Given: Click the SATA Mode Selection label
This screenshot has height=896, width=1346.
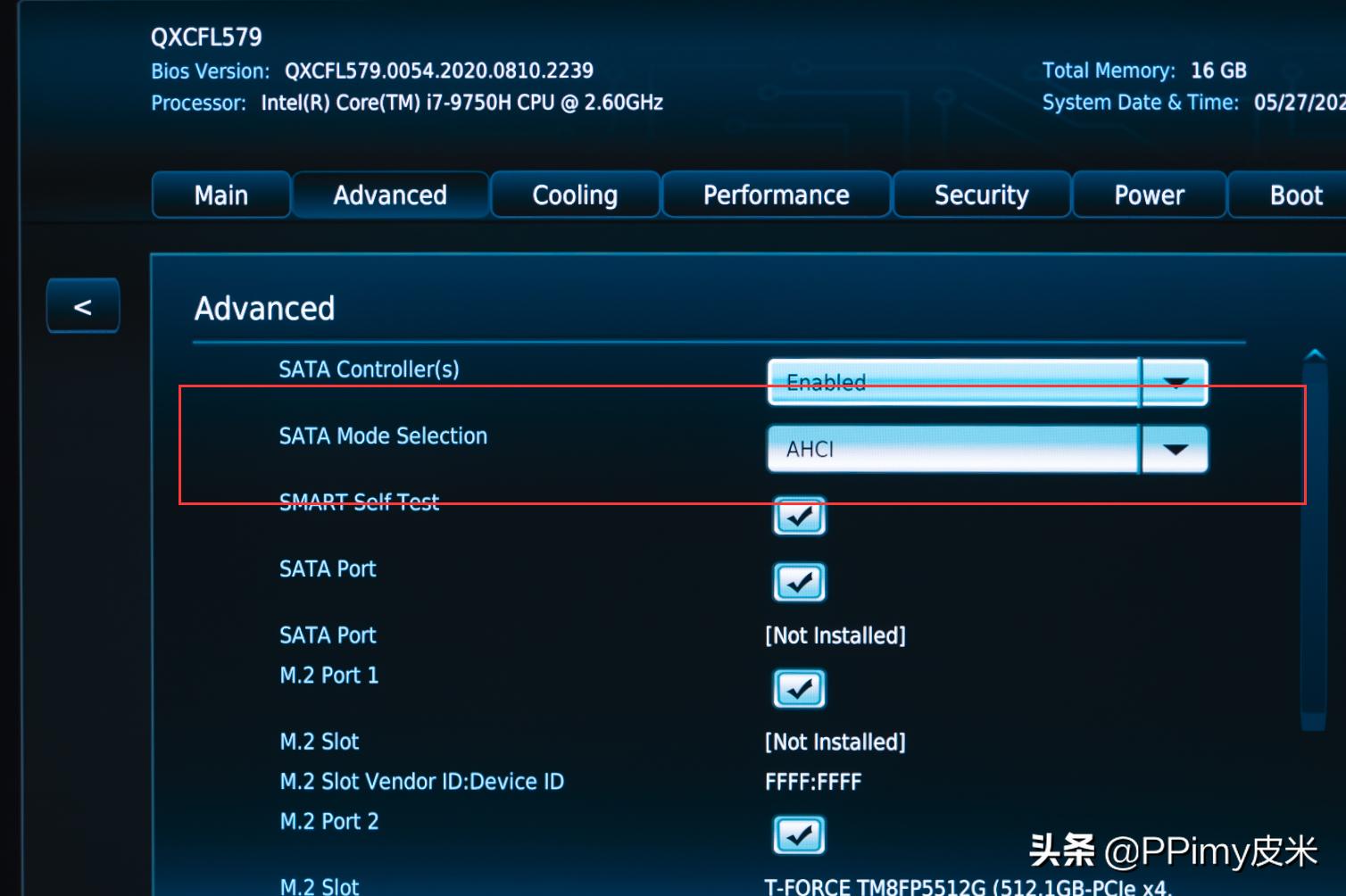Looking at the screenshot, I should click(383, 436).
